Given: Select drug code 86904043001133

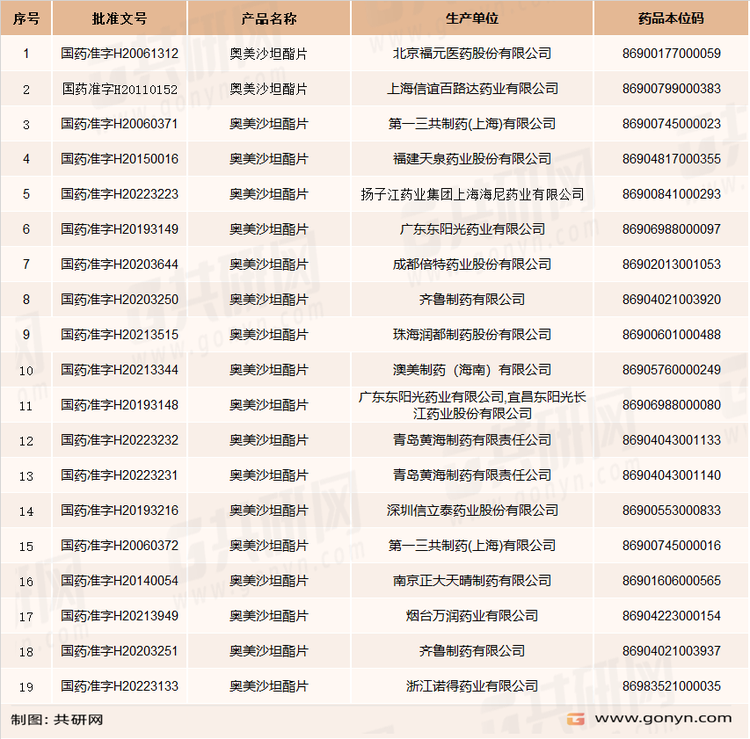Looking at the screenshot, I should (671, 440).
